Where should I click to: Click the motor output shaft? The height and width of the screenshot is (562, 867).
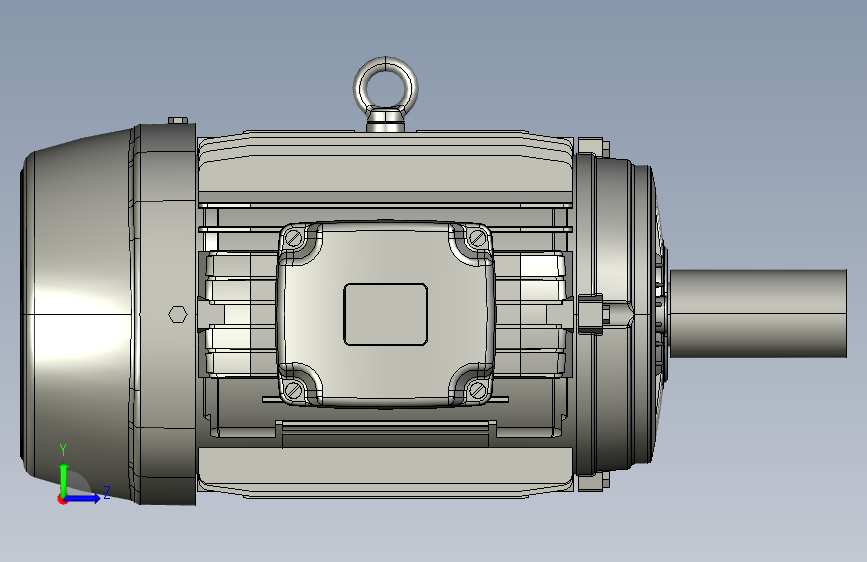click(758, 314)
